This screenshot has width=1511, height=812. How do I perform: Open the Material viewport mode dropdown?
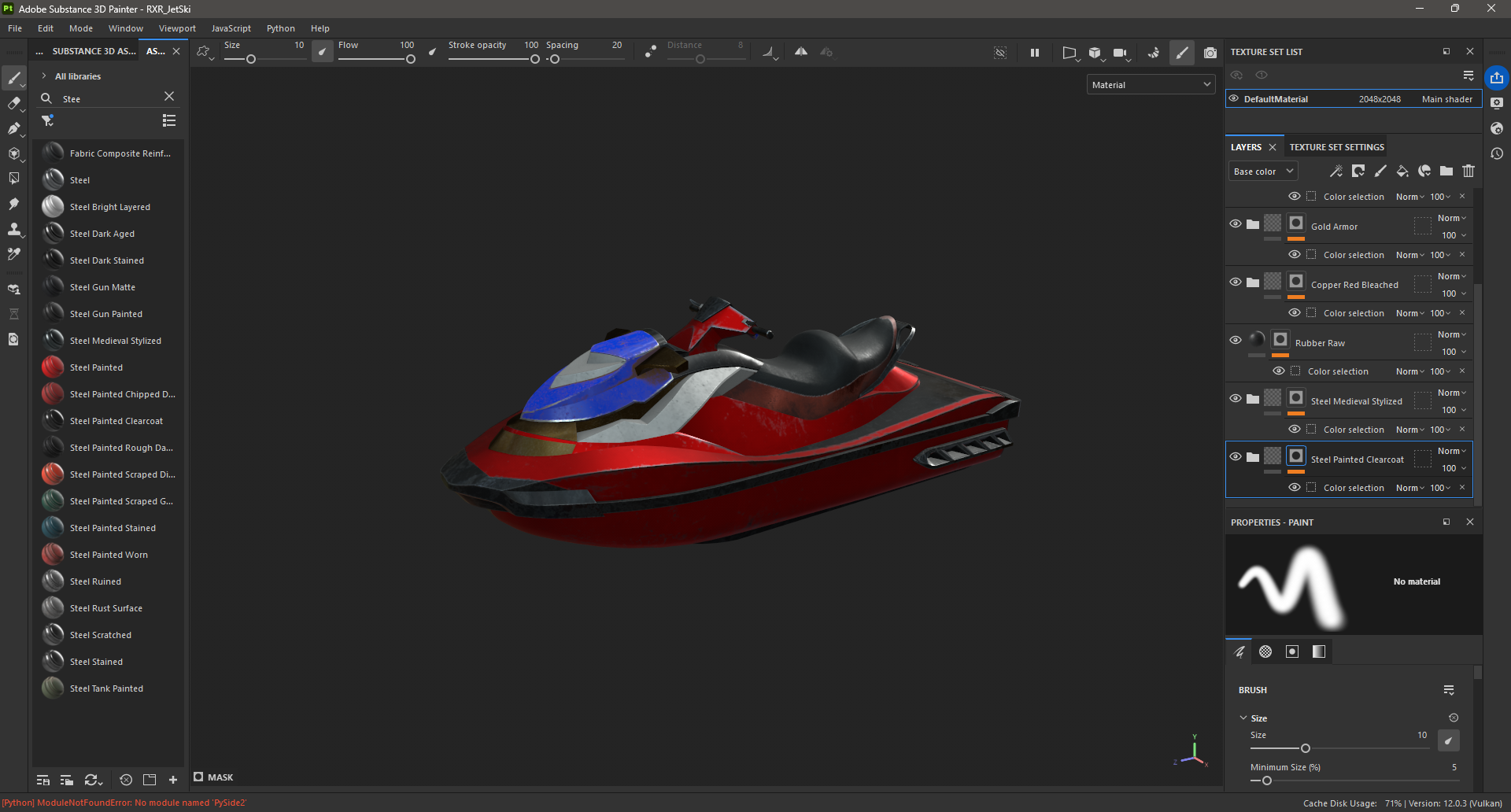pos(1151,84)
